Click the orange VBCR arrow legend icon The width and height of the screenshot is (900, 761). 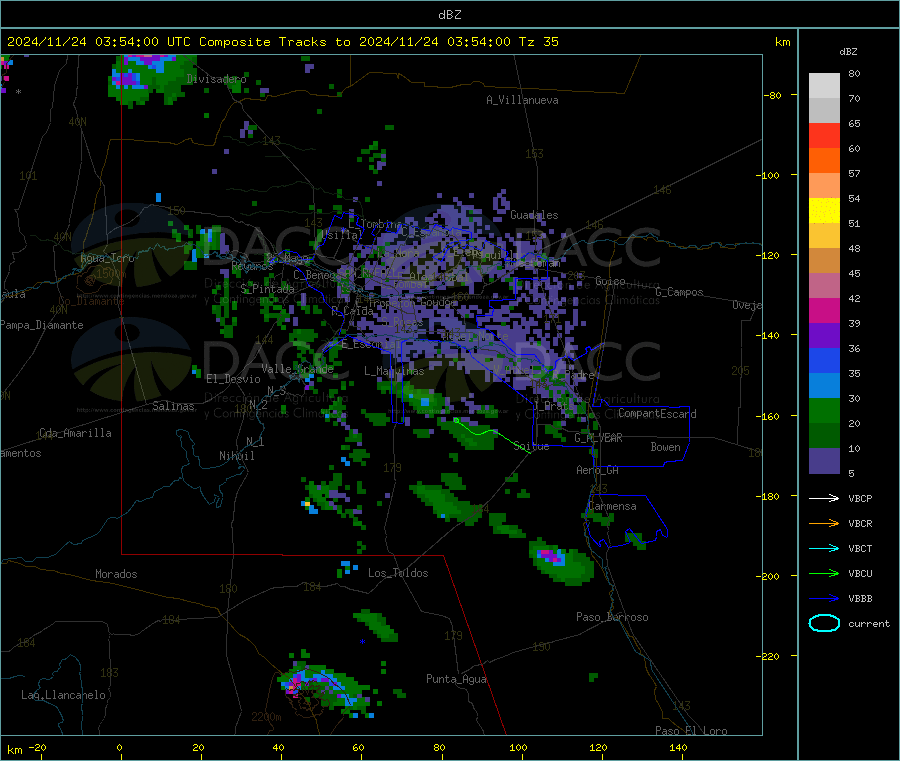coord(824,523)
